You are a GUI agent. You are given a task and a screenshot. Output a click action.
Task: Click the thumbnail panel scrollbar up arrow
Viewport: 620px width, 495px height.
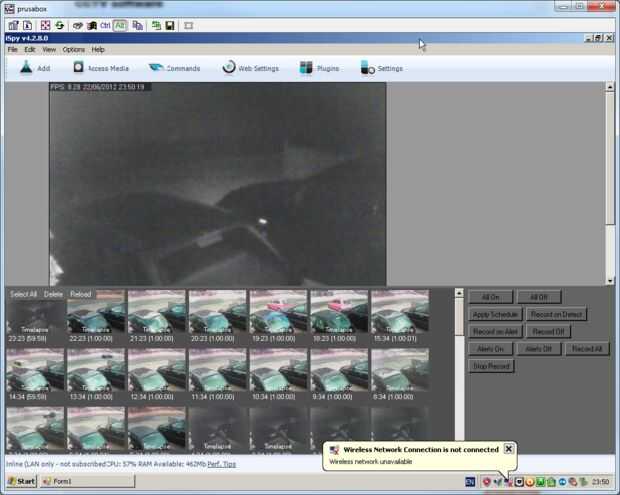(x=459, y=293)
